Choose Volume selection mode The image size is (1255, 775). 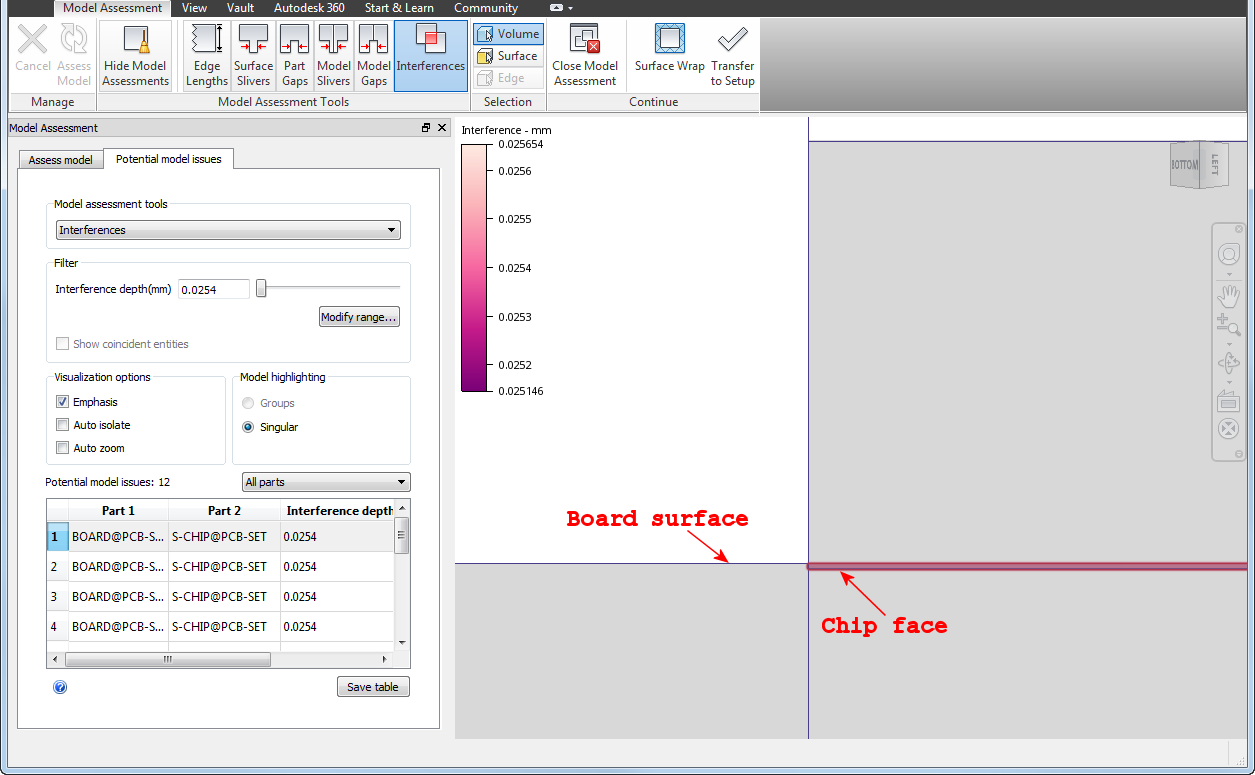[x=509, y=34]
